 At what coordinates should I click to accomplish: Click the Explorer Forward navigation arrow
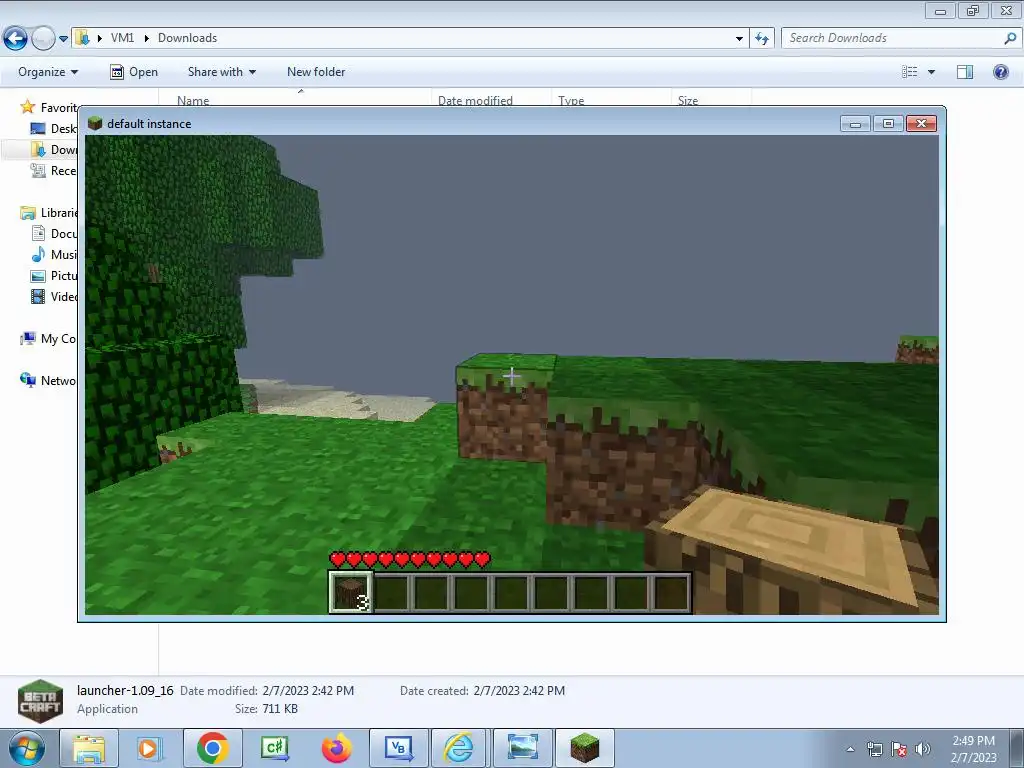point(43,38)
